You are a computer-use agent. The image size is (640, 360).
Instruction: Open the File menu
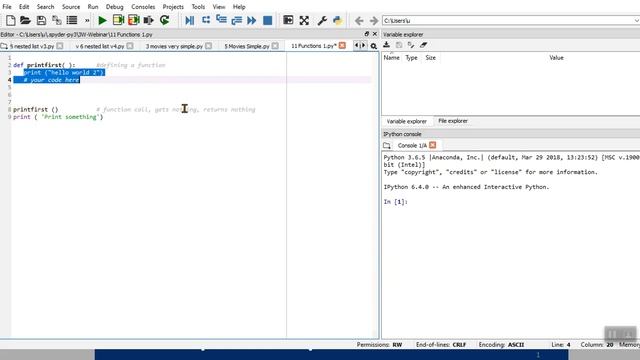7,7
